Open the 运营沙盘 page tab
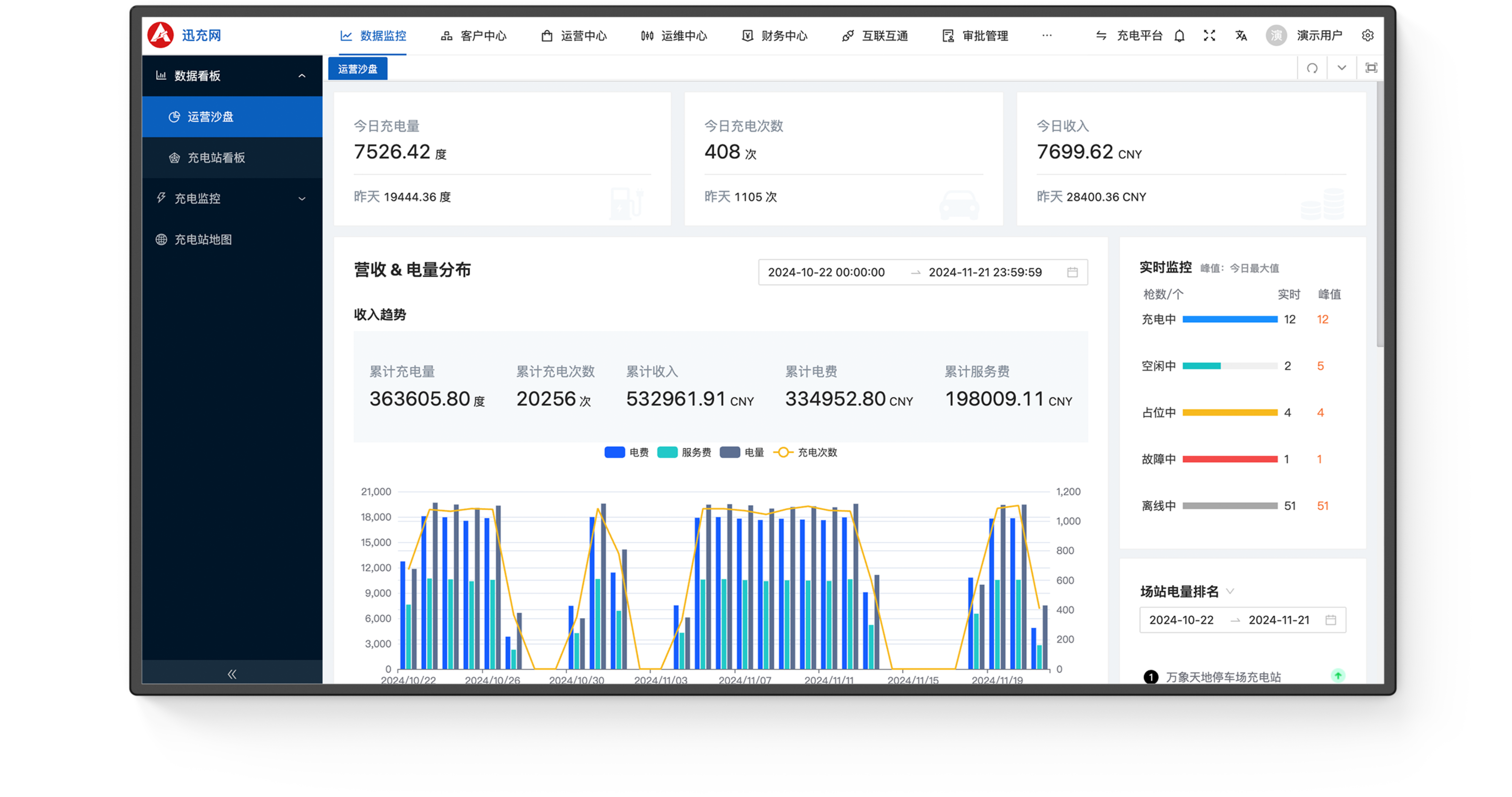 [357, 69]
